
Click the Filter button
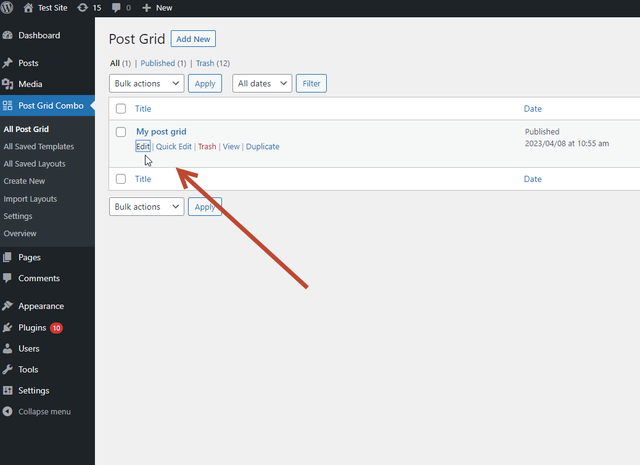[x=311, y=83]
